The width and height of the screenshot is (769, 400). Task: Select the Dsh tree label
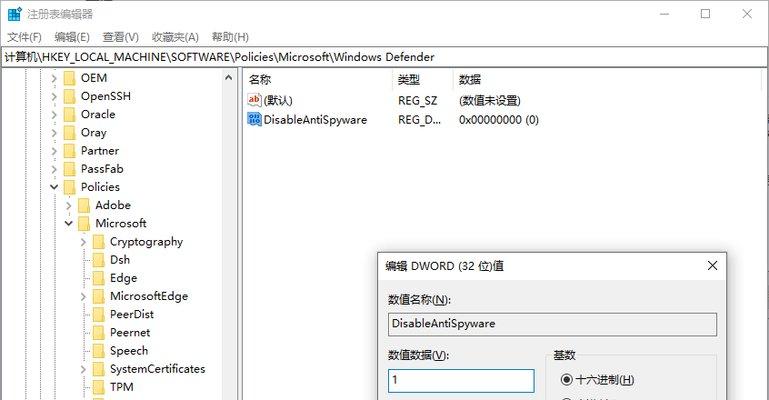(x=120, y=260)
